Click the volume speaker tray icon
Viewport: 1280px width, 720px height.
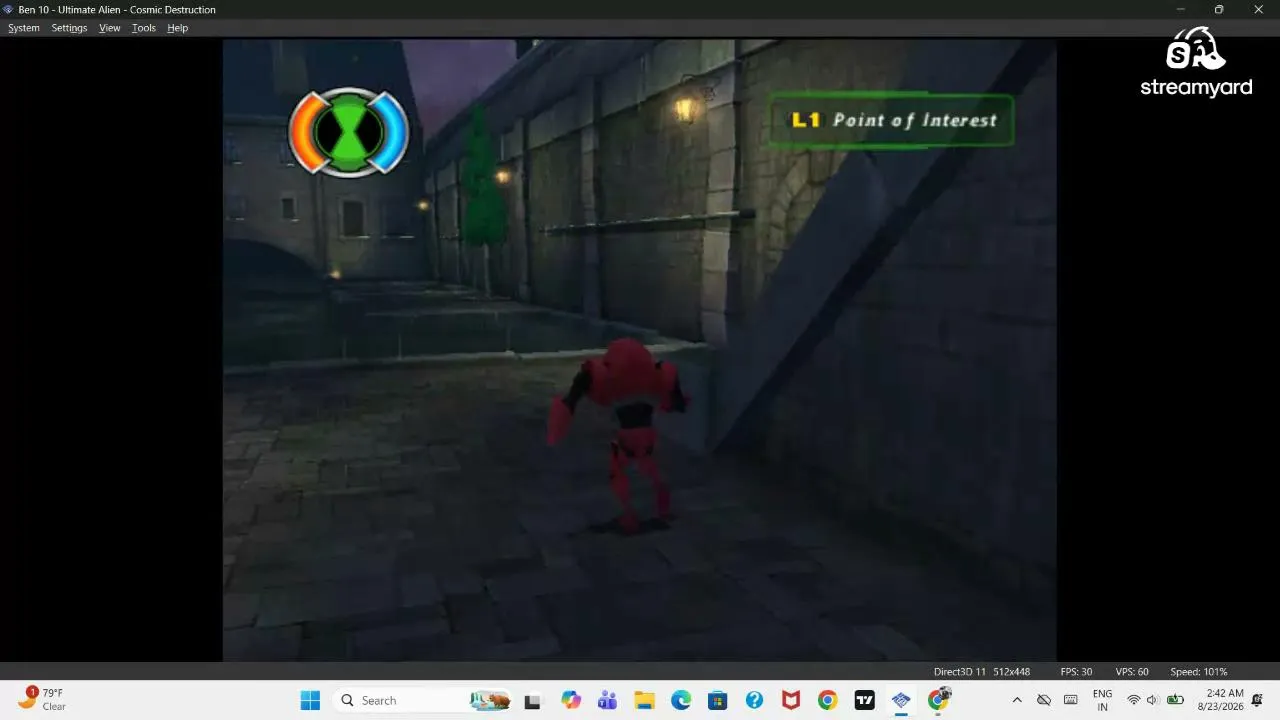[x=1152, y=700]
